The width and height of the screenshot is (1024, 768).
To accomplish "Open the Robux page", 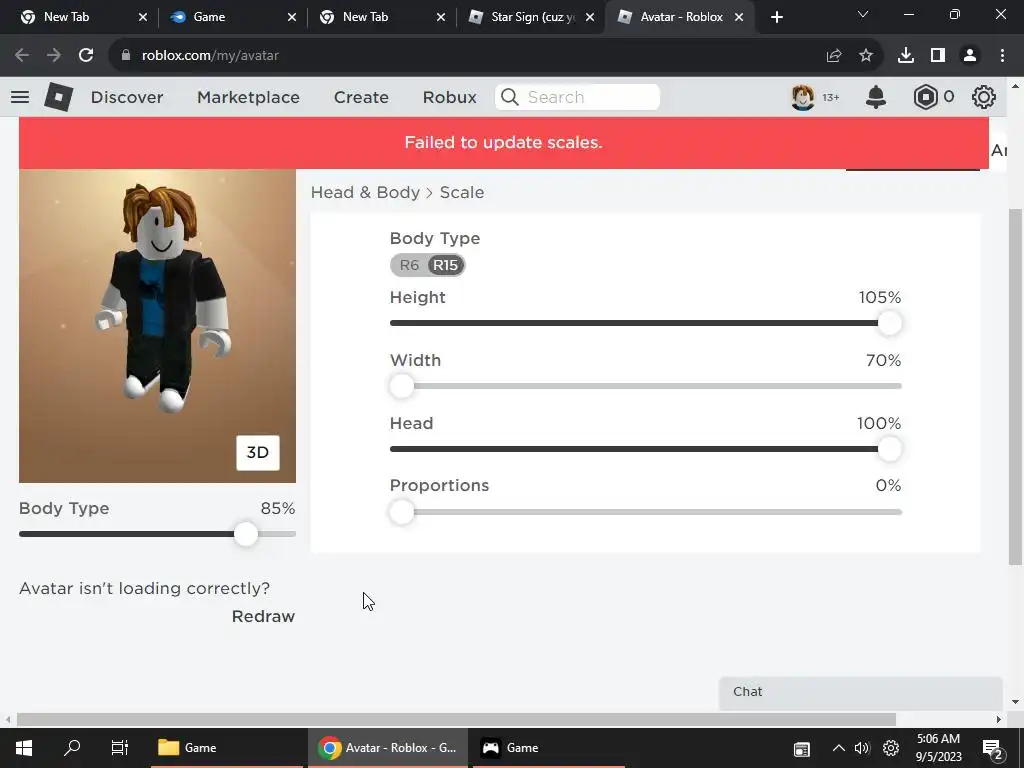I will coord(449,97).
